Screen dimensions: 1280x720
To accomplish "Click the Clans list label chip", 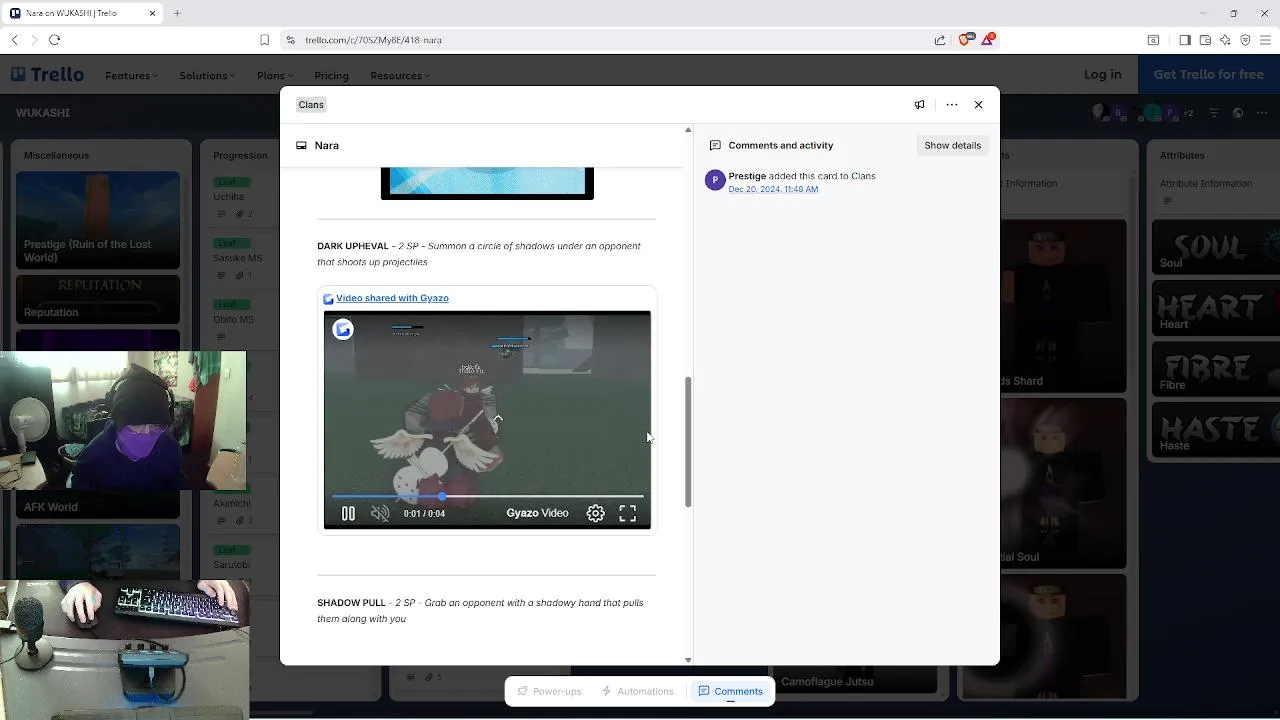I will [311, 104].
